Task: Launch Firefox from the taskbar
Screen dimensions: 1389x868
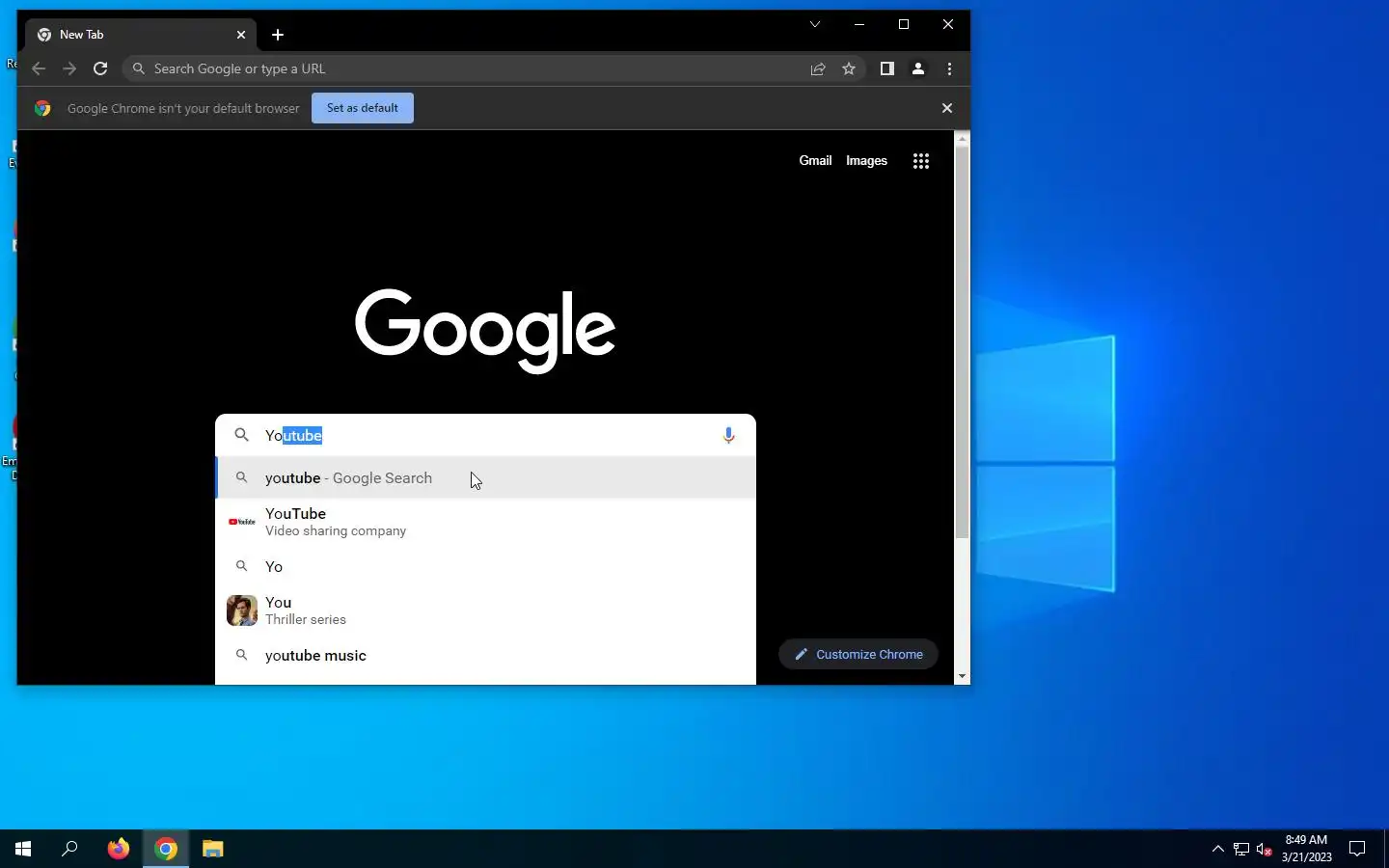Action: (x=119, y=849)
